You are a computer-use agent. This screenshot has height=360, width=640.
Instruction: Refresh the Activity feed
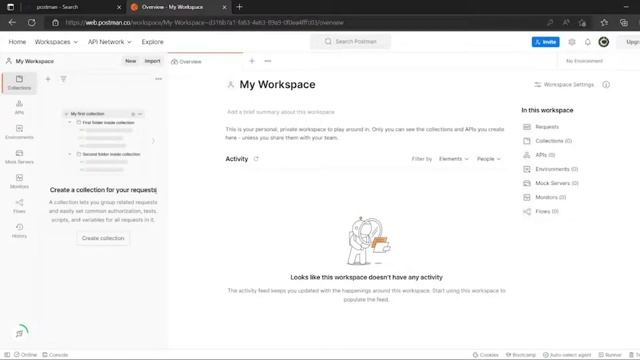[x=256, y=159]
